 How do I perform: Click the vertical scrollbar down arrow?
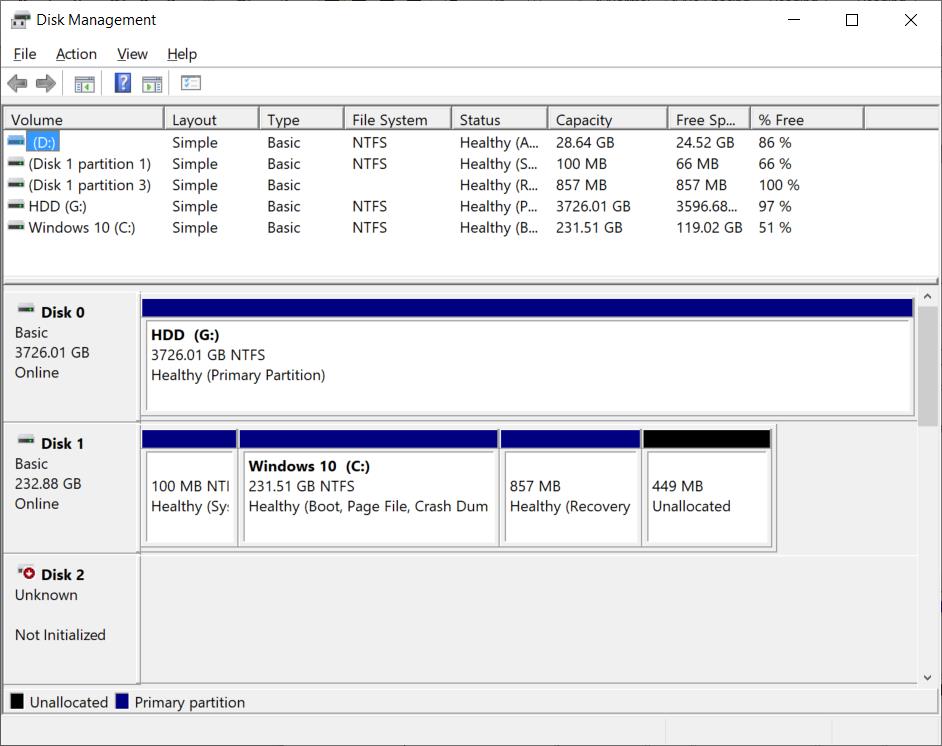pos(925,675)
